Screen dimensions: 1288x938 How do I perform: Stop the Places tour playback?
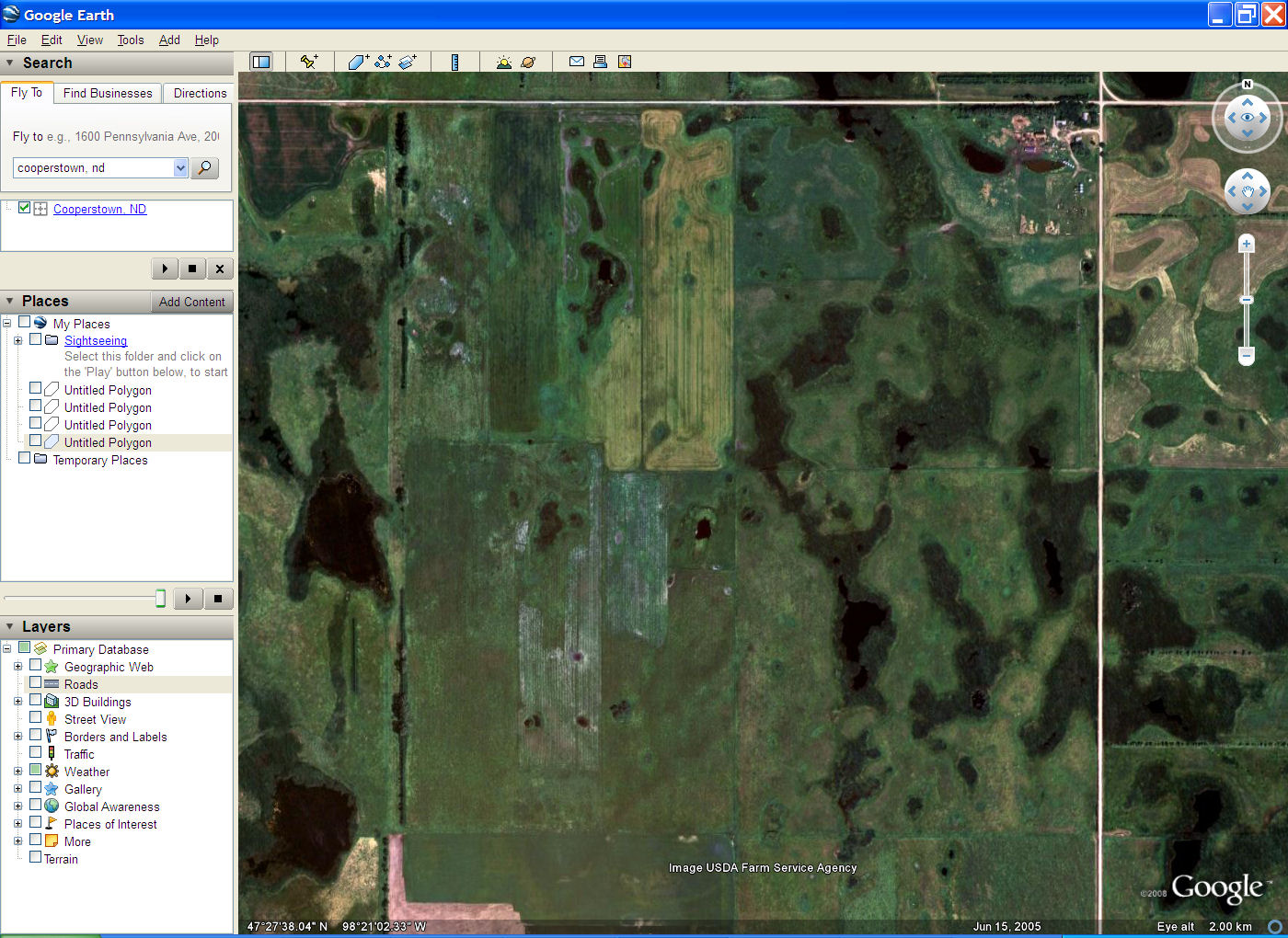218,599
